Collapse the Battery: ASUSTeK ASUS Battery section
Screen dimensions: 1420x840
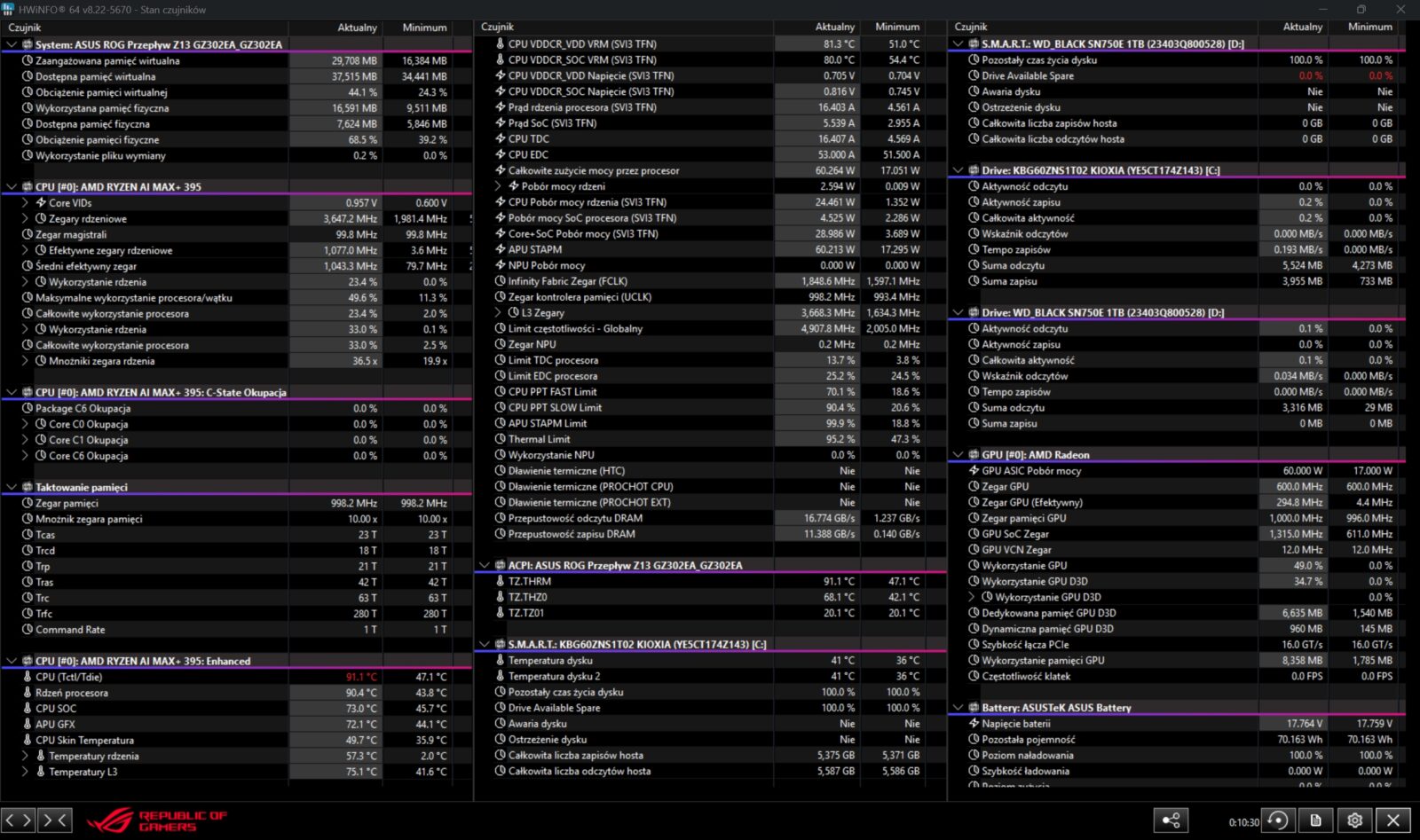(958, 708)
